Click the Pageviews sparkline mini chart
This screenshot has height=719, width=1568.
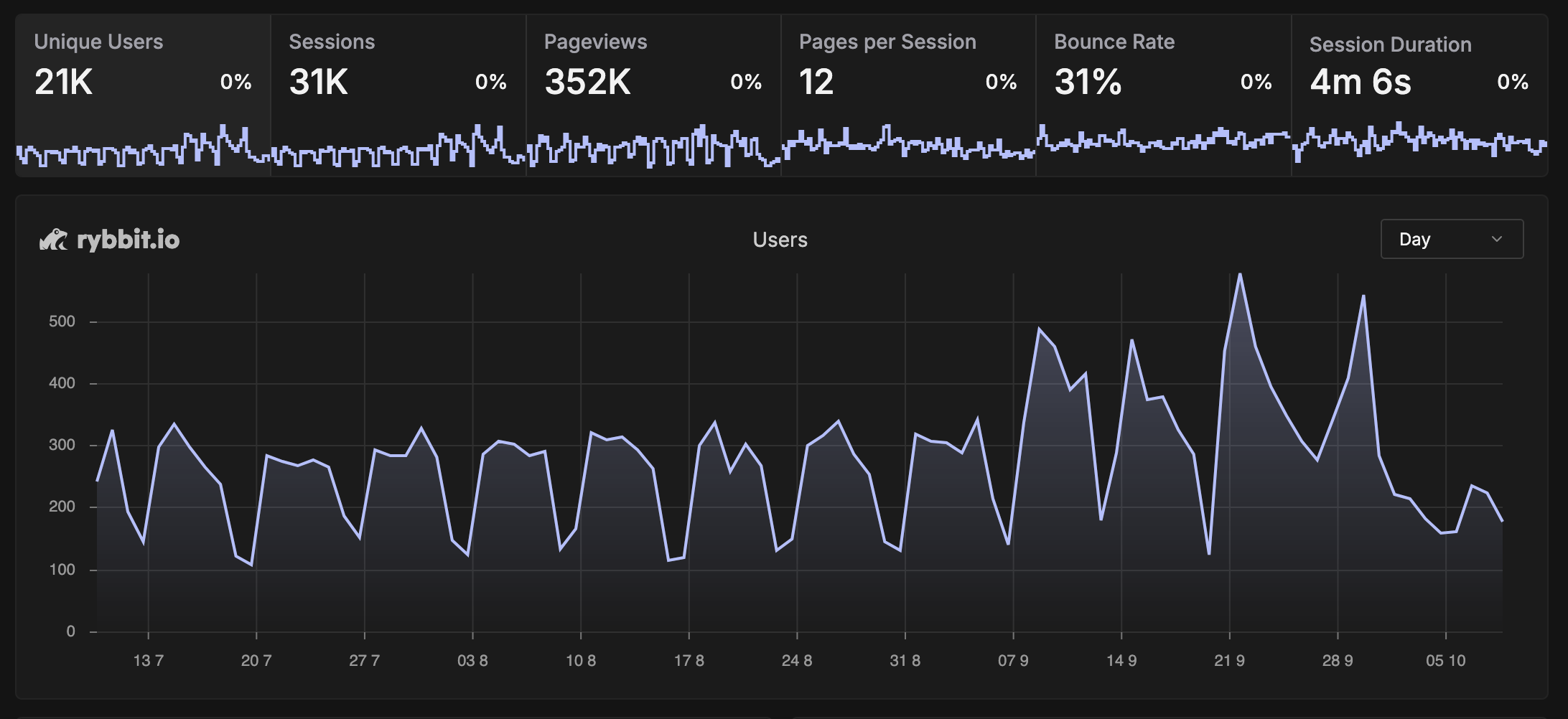click(653, 147)
